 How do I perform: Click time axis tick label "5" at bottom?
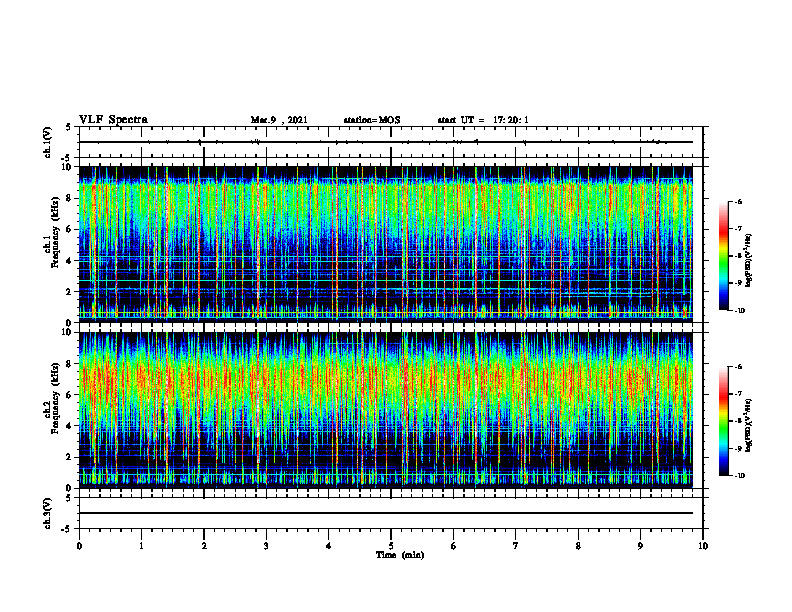[391, 546]
